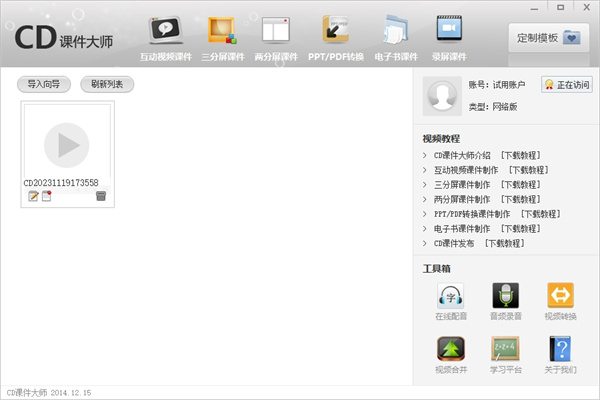Click 下载教程 next to PPT/PDF转换课件制作

click(x=540, y=214)
